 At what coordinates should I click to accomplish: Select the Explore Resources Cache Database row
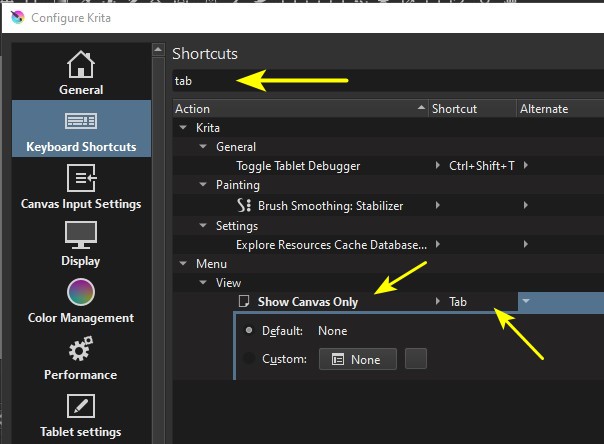(x=388, y=244)
